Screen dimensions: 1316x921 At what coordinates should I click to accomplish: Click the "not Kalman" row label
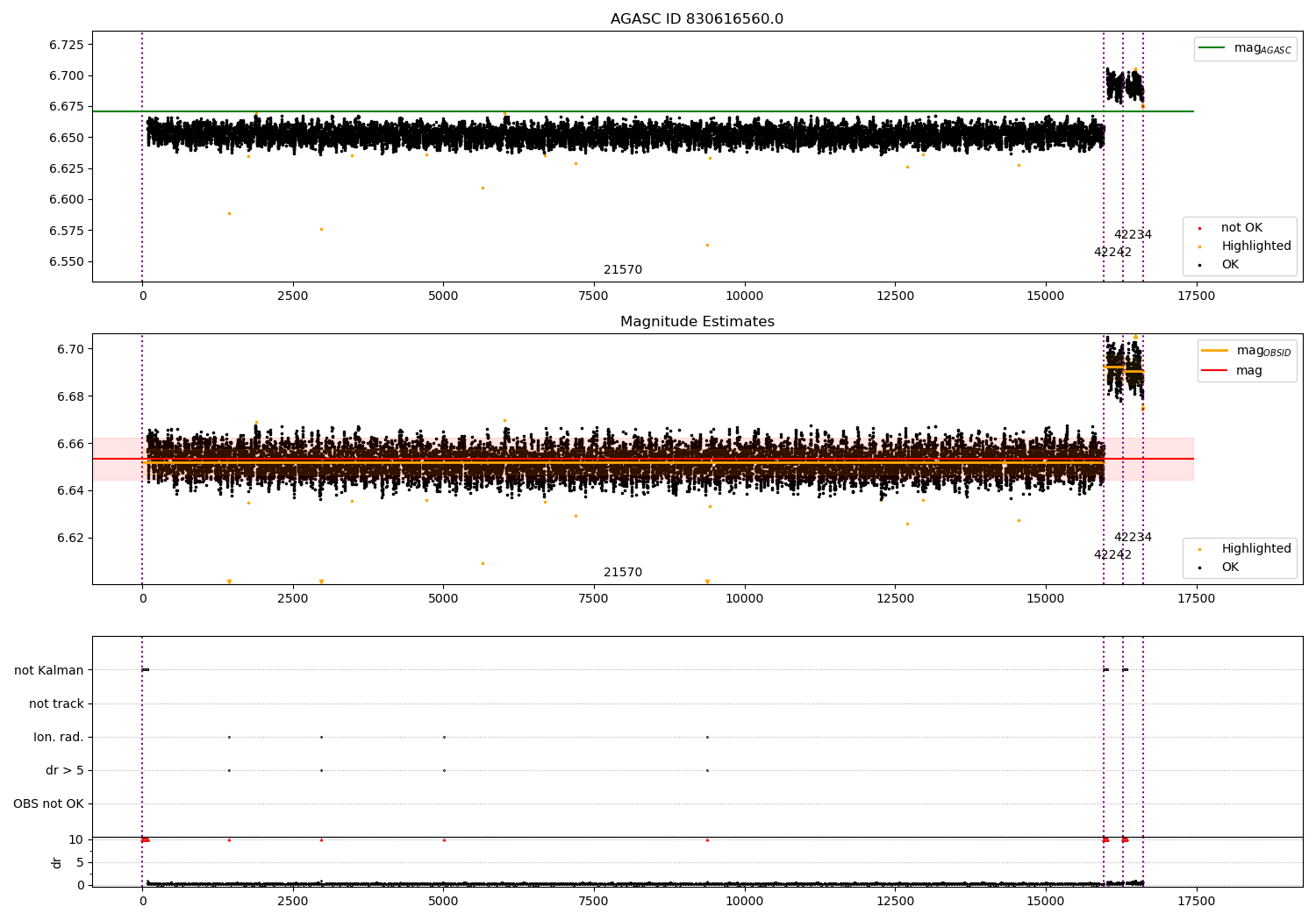(x=49, y=670)
